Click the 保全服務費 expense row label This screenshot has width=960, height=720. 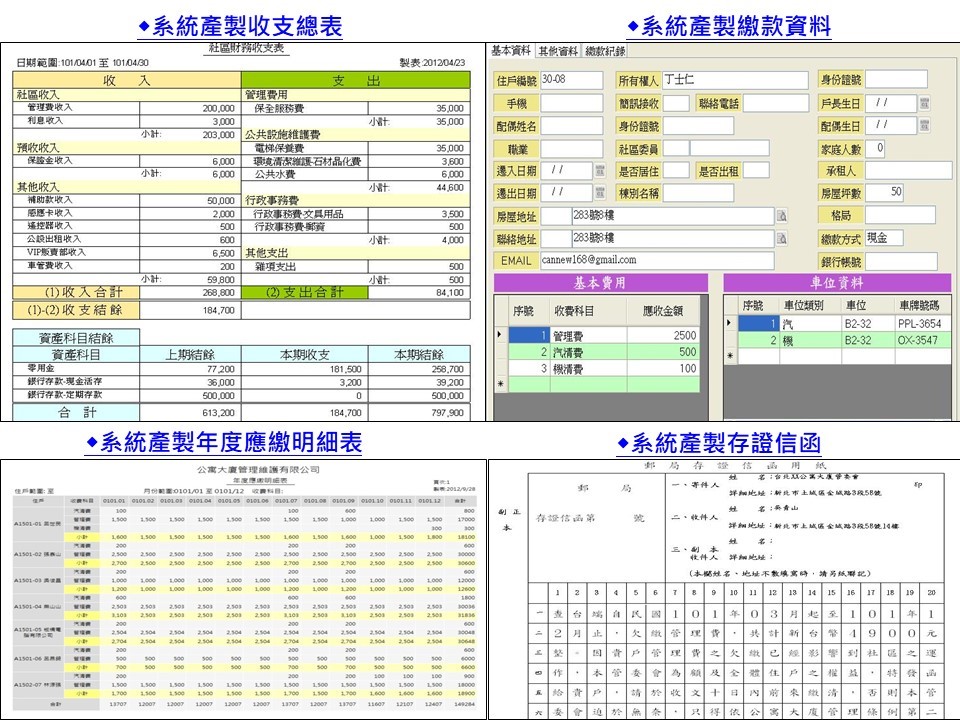coord(279,108)
